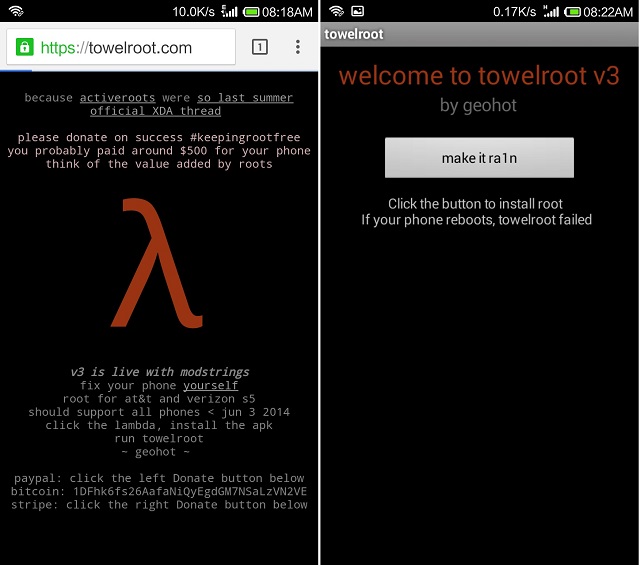Screen dimensions: 640x565
Task: Open the activeroots link
Action: click(117, 98)
